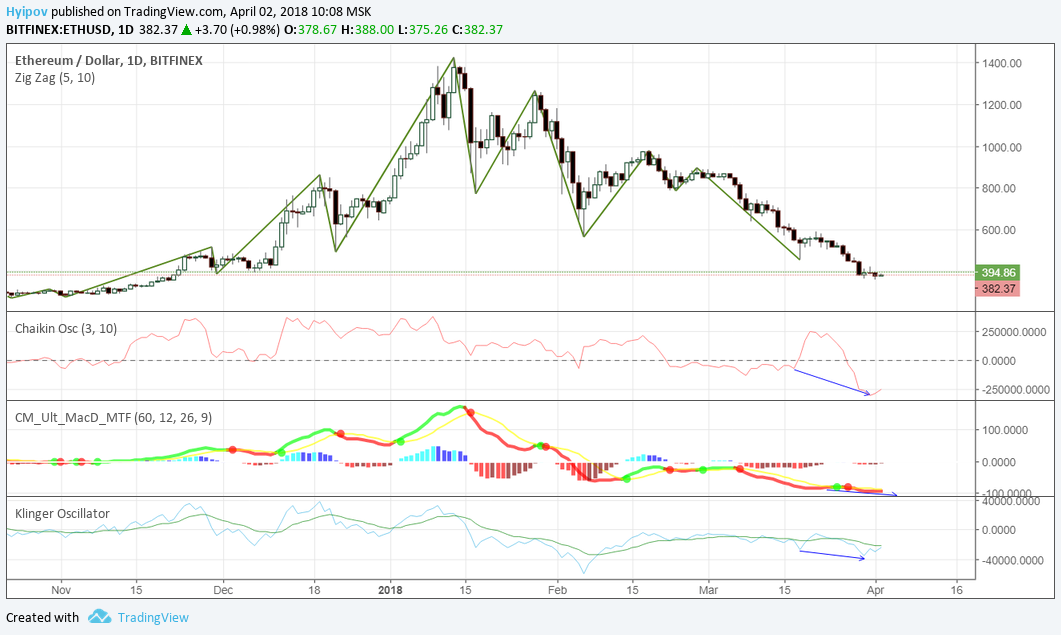Click the green 394.86 price tag
This screenshot has width=1061, height=635.
[x=998, y=273]
